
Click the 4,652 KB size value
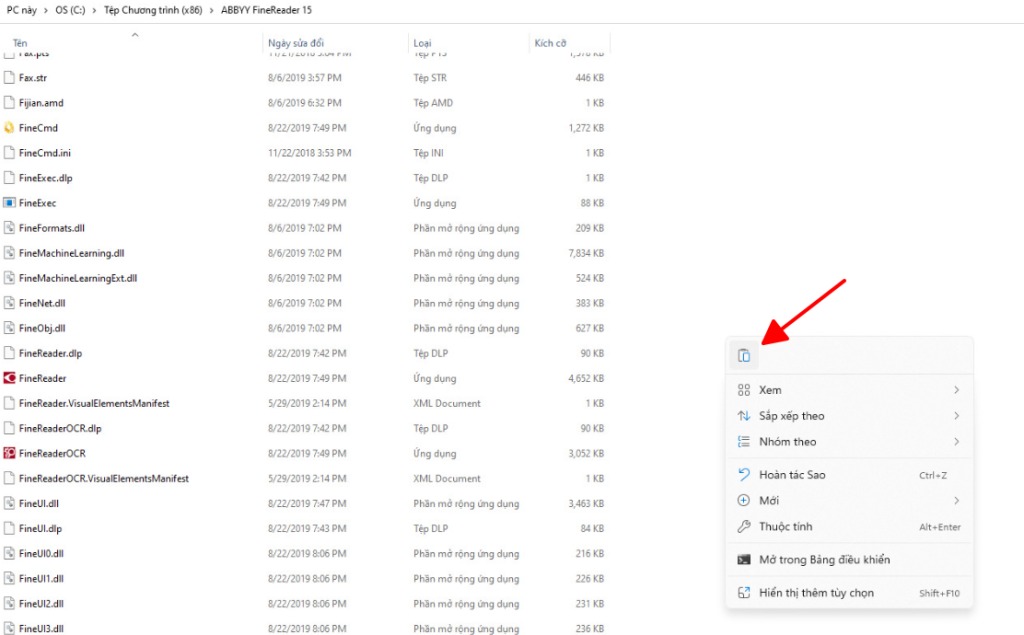(586, 378)
